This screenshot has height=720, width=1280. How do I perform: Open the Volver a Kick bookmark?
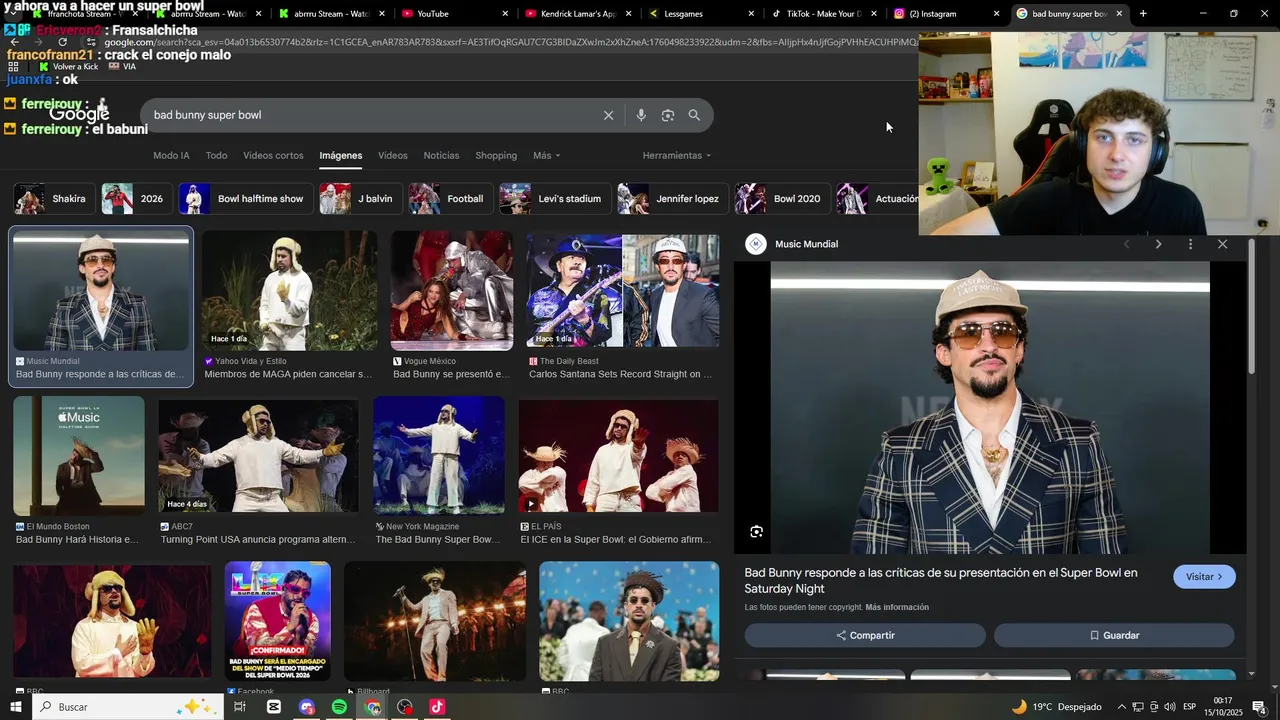pyautogui.click(x=68, y=66)
